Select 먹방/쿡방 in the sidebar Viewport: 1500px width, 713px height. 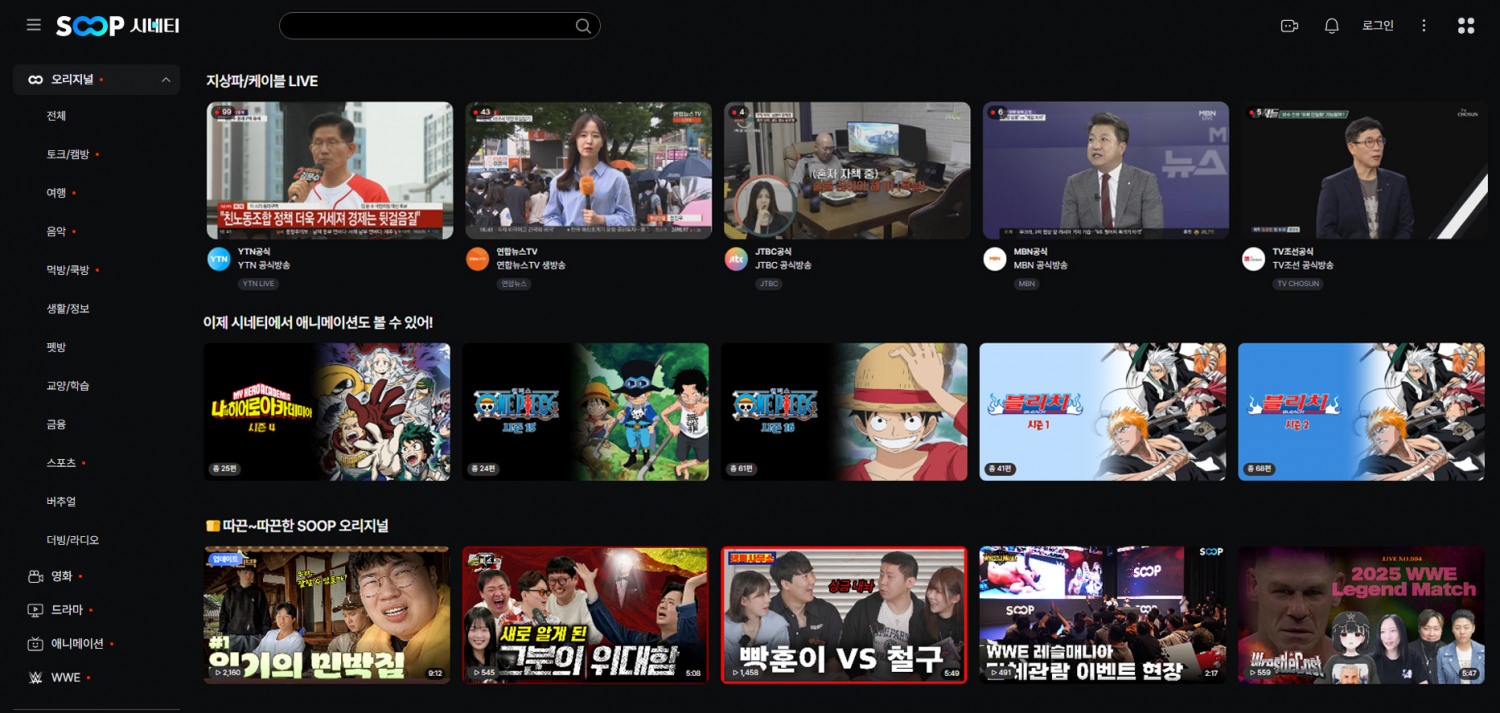(67, 270)
